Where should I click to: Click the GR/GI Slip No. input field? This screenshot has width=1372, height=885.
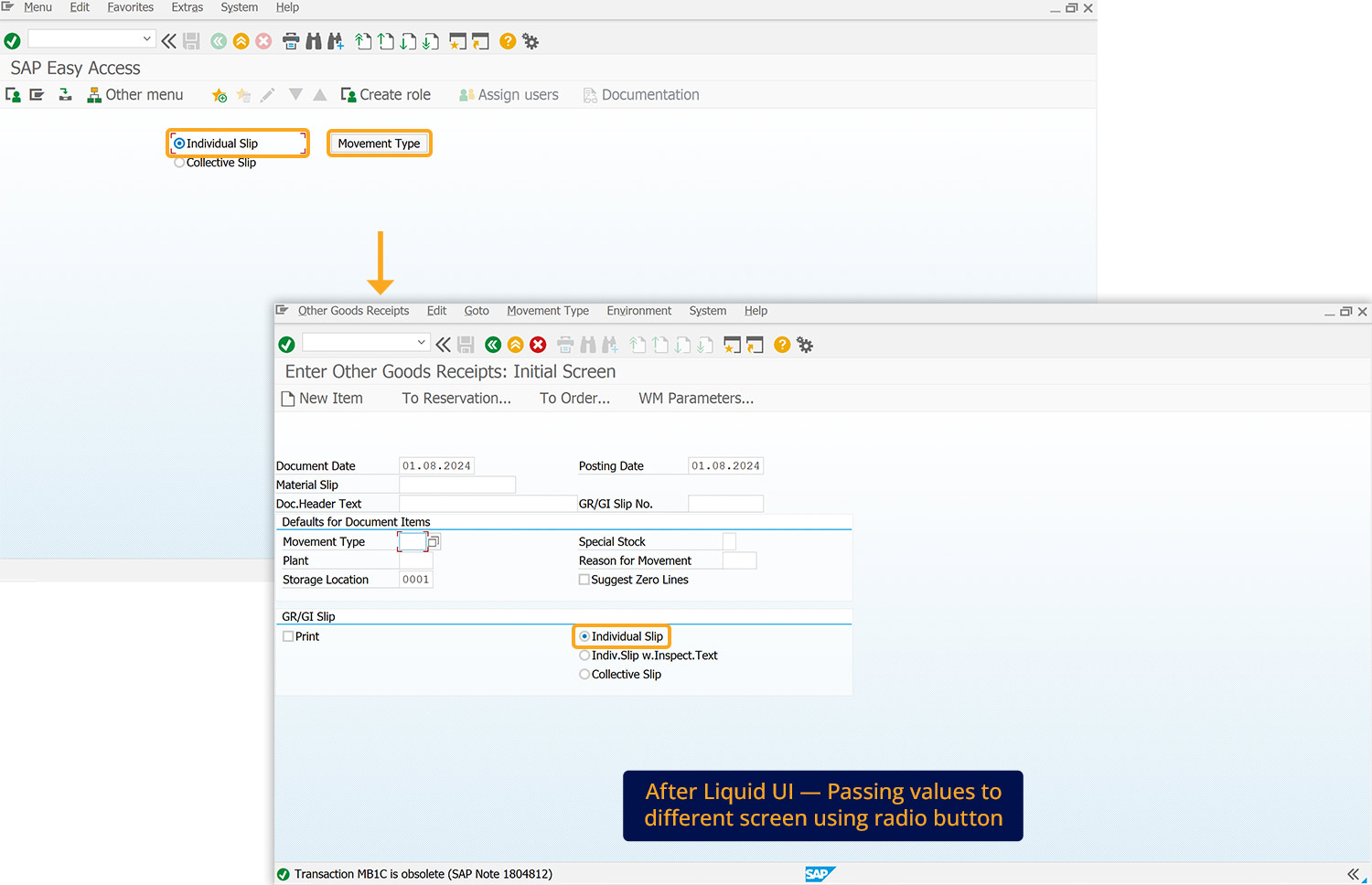pos(725,504)
